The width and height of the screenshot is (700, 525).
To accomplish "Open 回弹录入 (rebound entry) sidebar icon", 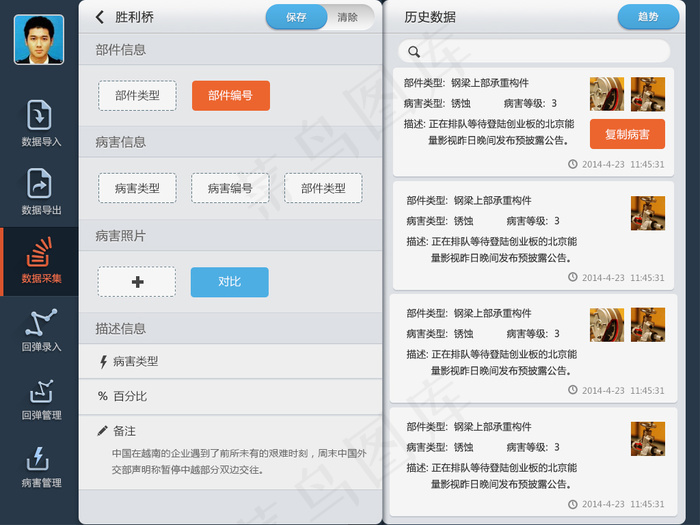I will (x=41, y=328).
